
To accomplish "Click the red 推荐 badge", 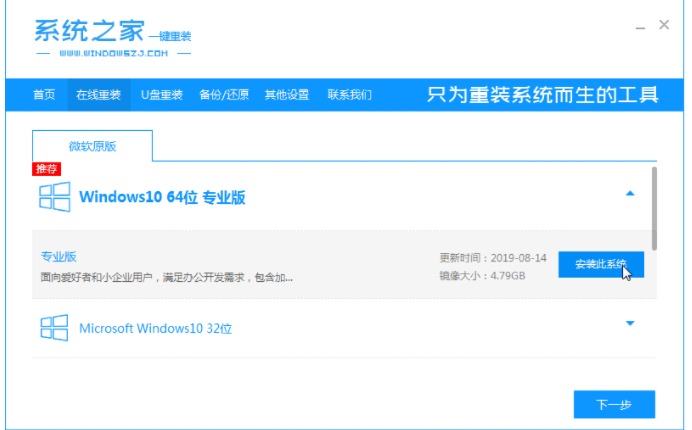I will (x=46, y=169).
